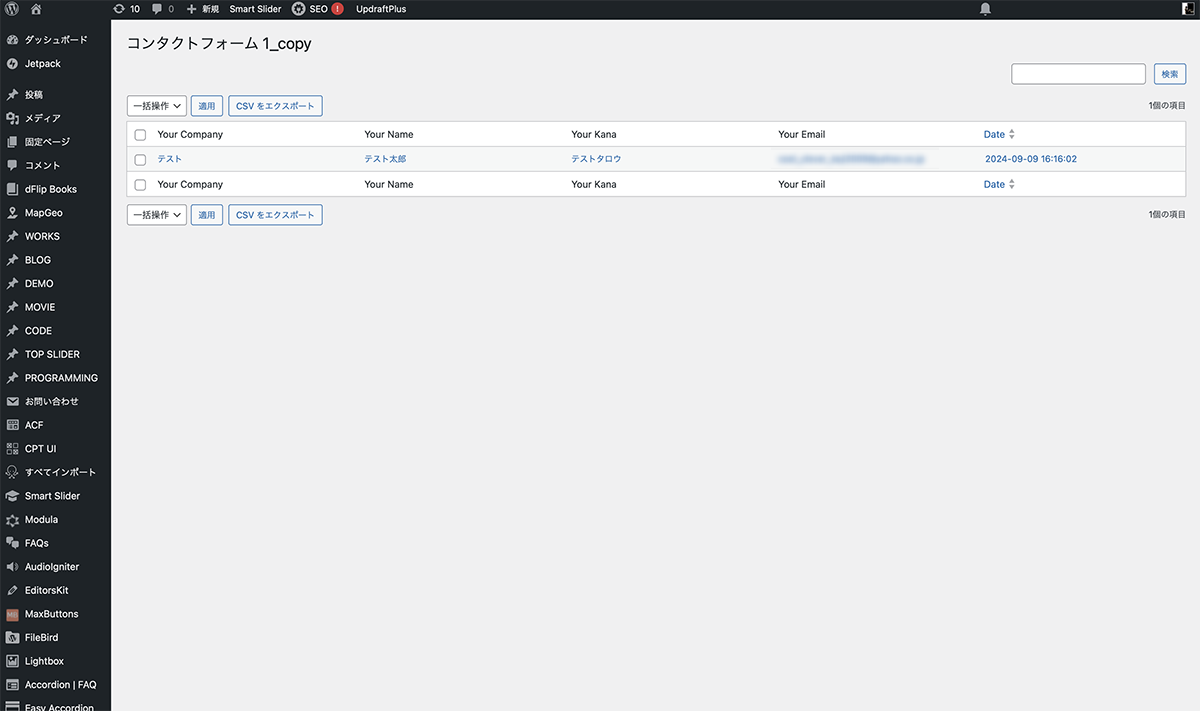Click the notification bell icon
This screenshot has width=1200, height=711.
tap(985, 9)
